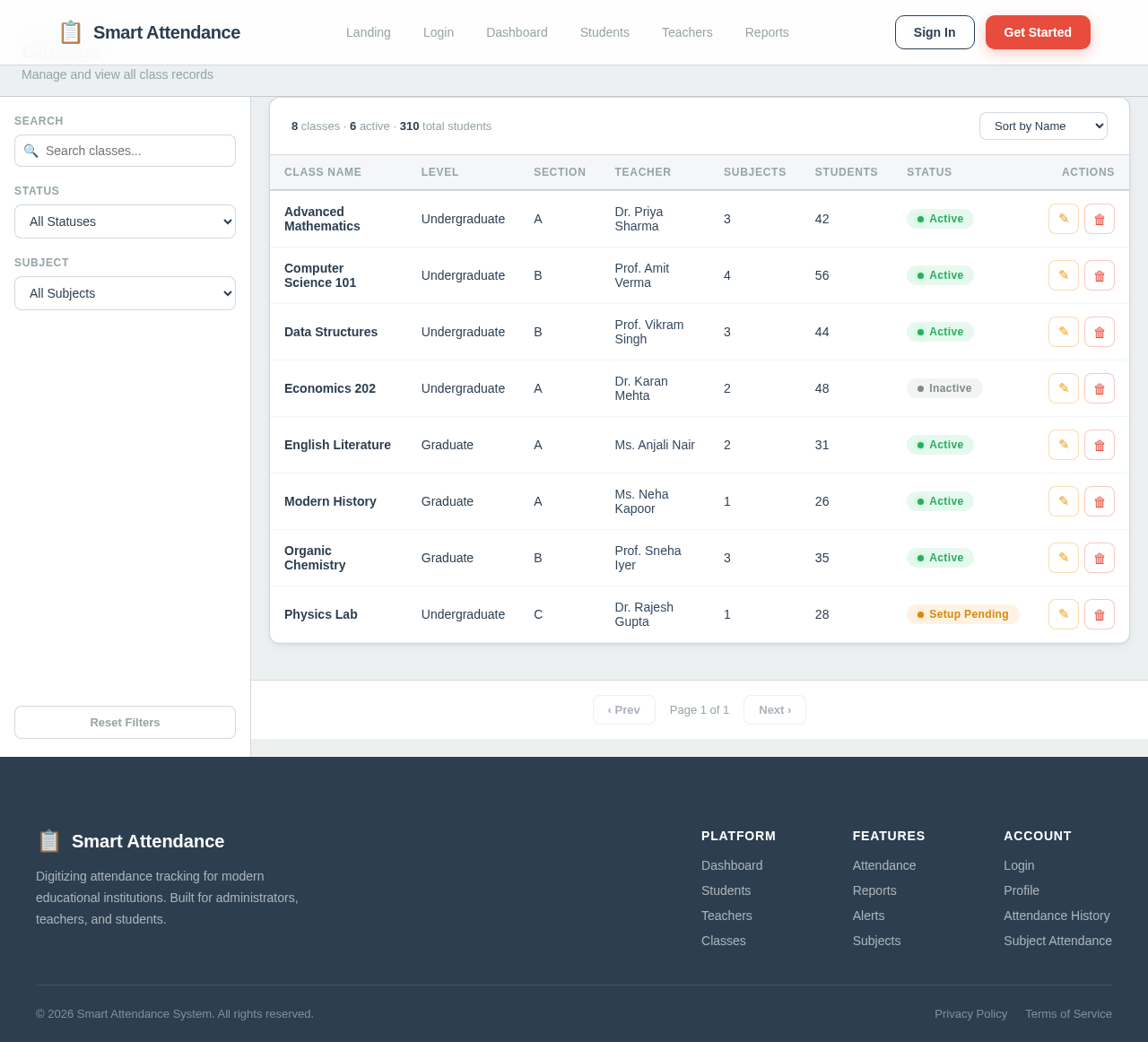The height and width of the screenshot is (1042, 1148).
Task: Delete the Computer Science 101 class
Action: 1099,275
